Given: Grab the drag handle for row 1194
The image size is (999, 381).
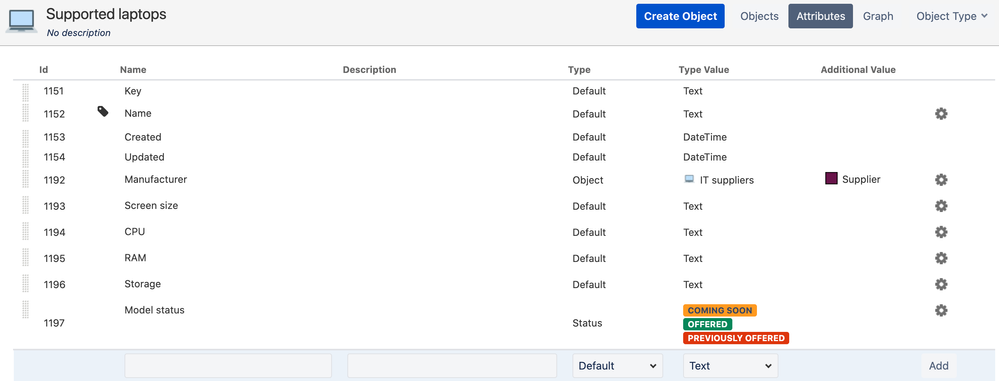Looking at the screenshot, I should tap(25, 231).
